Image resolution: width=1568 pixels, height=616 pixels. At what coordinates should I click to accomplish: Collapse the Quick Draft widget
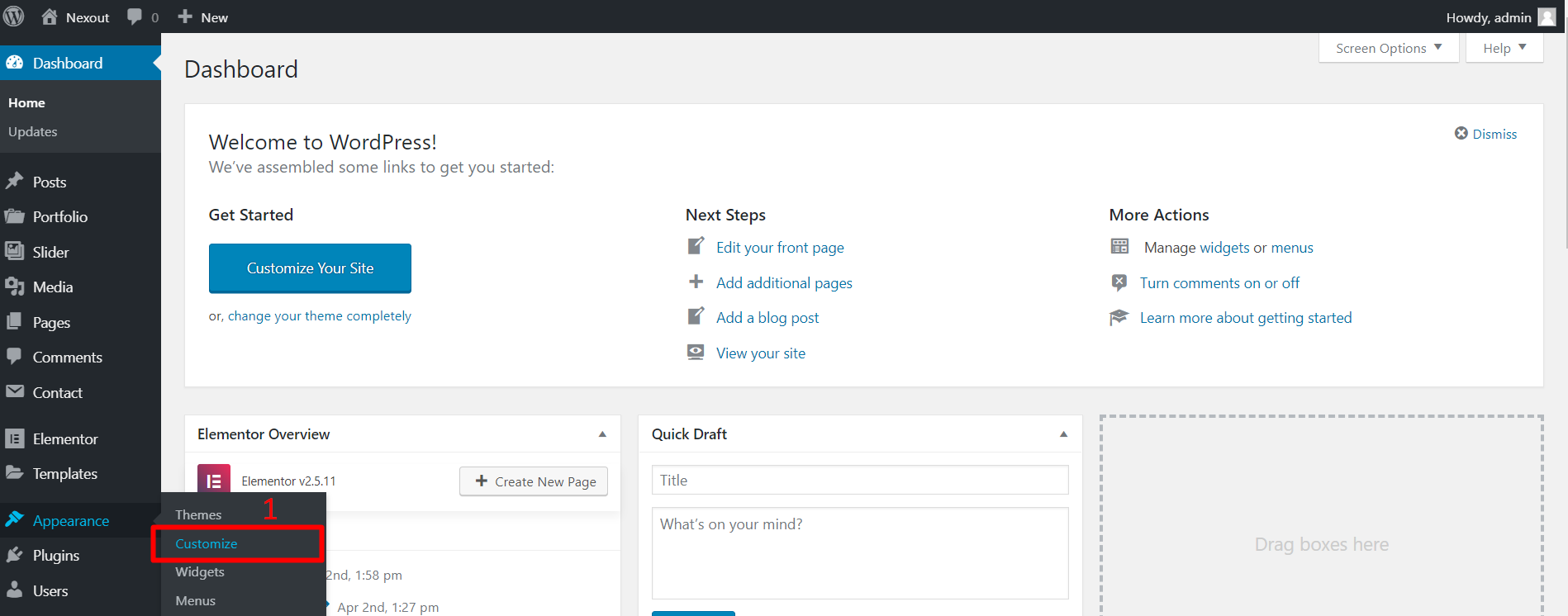1063,434
